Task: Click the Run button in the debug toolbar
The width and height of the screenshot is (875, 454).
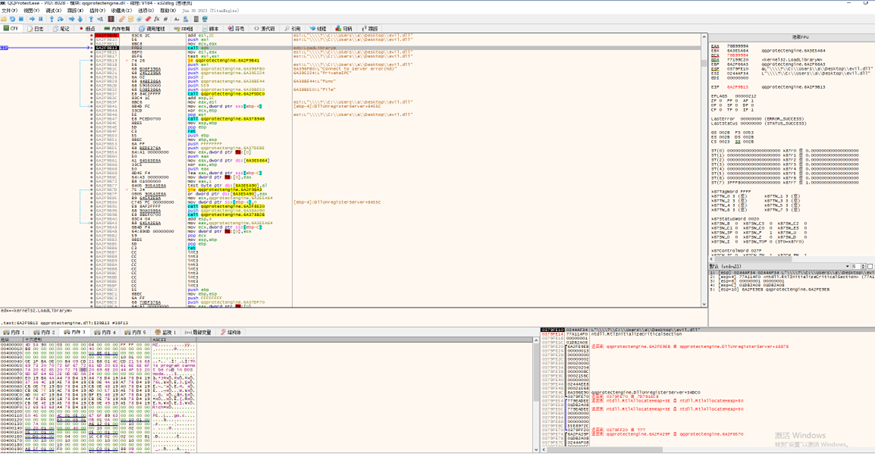Action: [33, 19]
